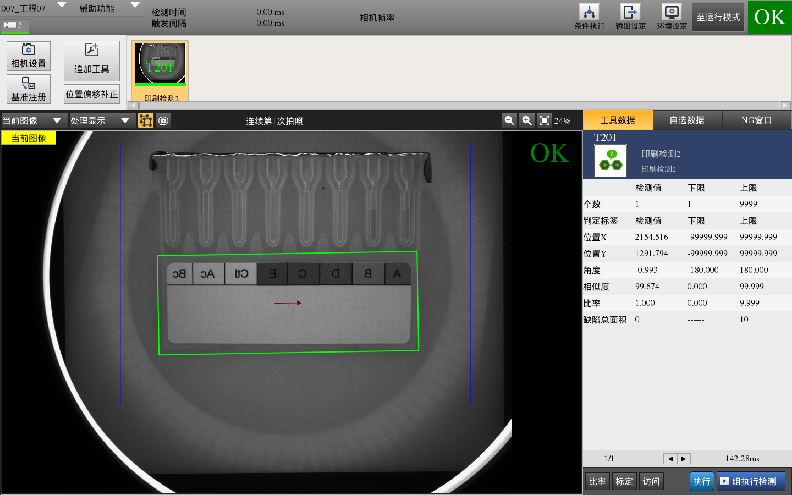
Task: Select the T201 tool thumbnail
Action: (160, 71)
